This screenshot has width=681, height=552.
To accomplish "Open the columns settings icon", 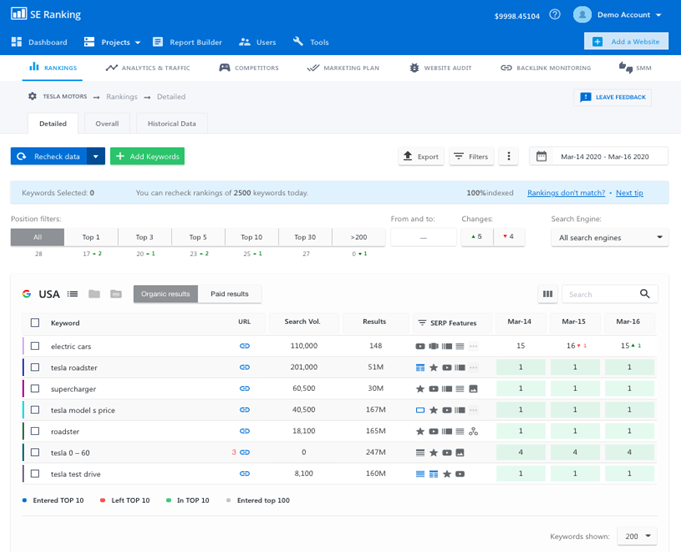I will click(x=548, y=294).
